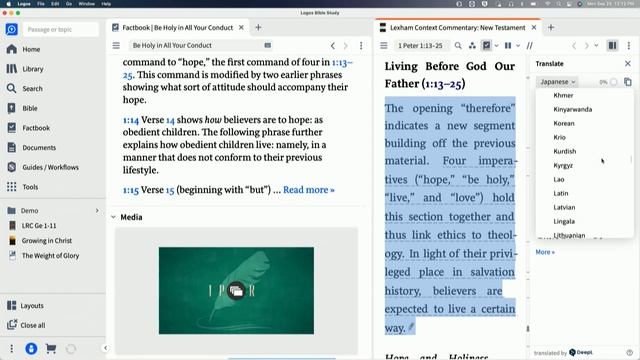Click the sync status icon
The width and height of the screenshot is (640, 360).
click(71, 349)
